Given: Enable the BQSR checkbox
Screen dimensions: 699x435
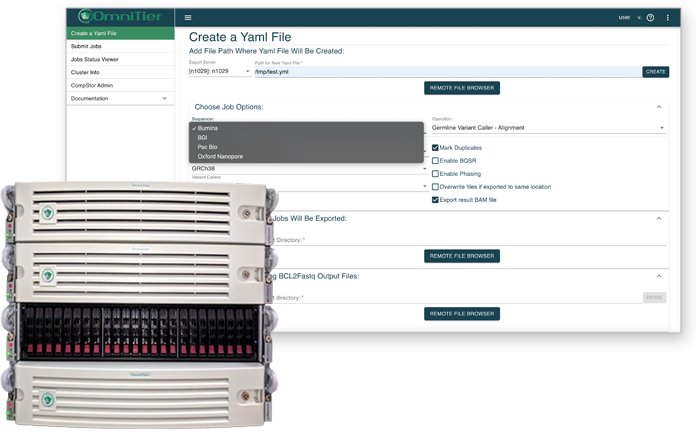Looking at the screenshot, I should click(435, 161).
